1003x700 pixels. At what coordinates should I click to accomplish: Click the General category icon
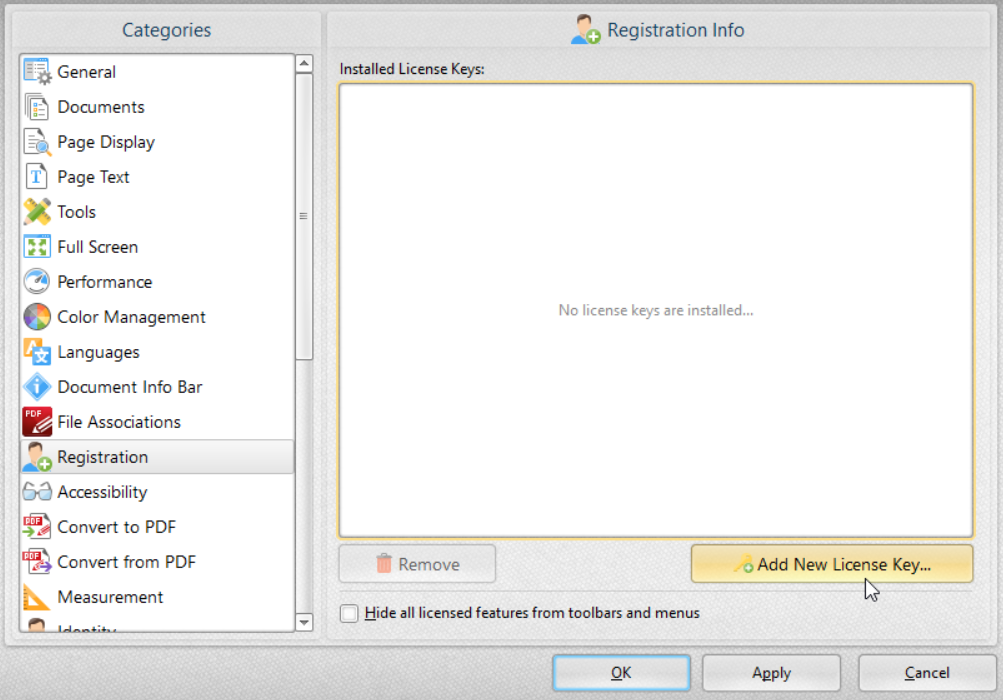click(x=37, y=72)
